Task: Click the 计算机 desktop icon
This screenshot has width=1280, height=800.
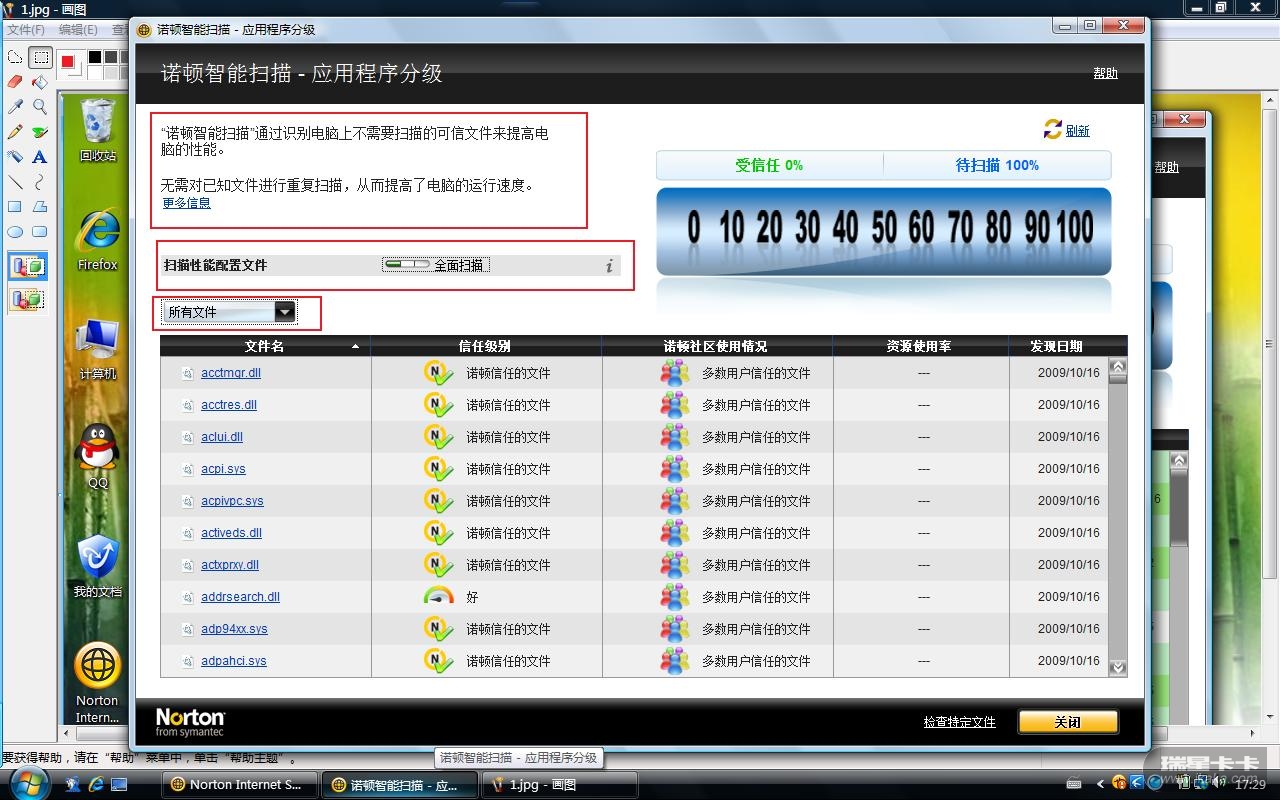Action: pos(98,348)
